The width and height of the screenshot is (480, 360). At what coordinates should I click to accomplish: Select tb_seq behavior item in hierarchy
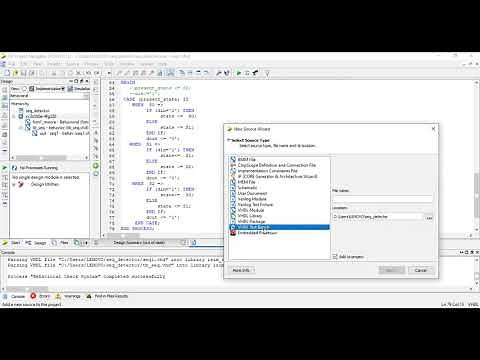pos(61,128)
